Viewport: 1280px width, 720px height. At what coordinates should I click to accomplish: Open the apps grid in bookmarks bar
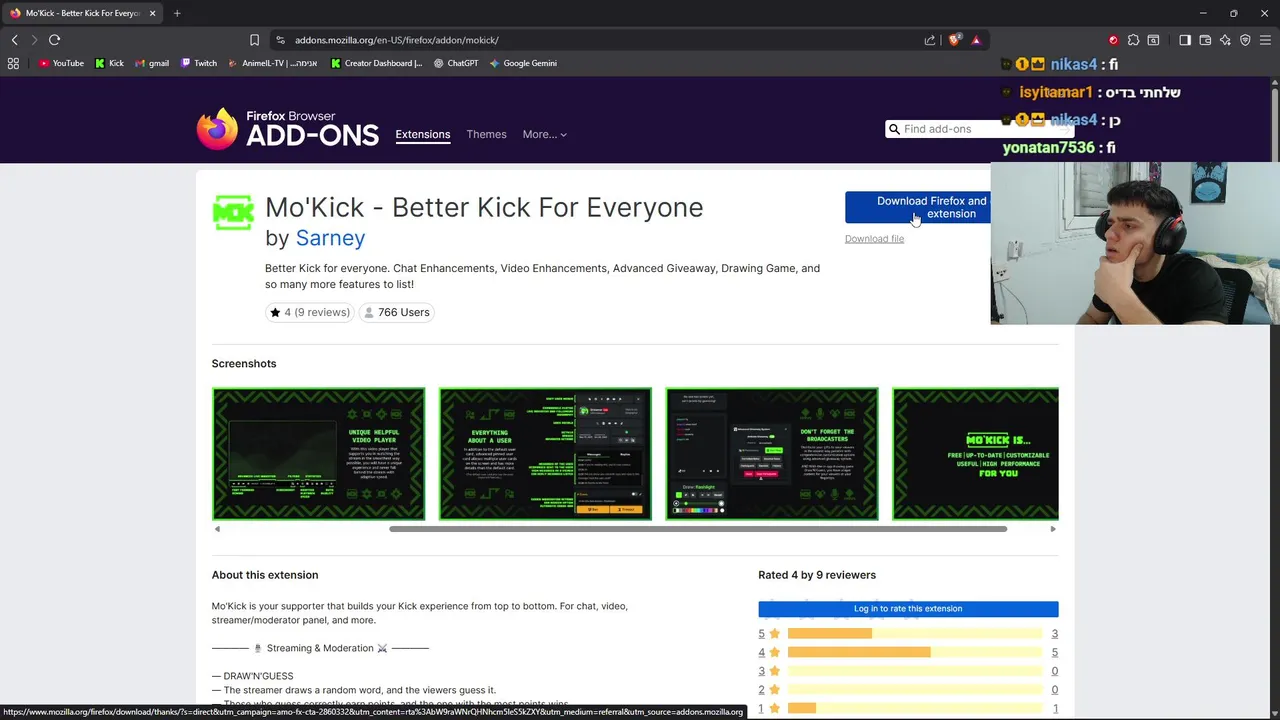click(13, 63)
